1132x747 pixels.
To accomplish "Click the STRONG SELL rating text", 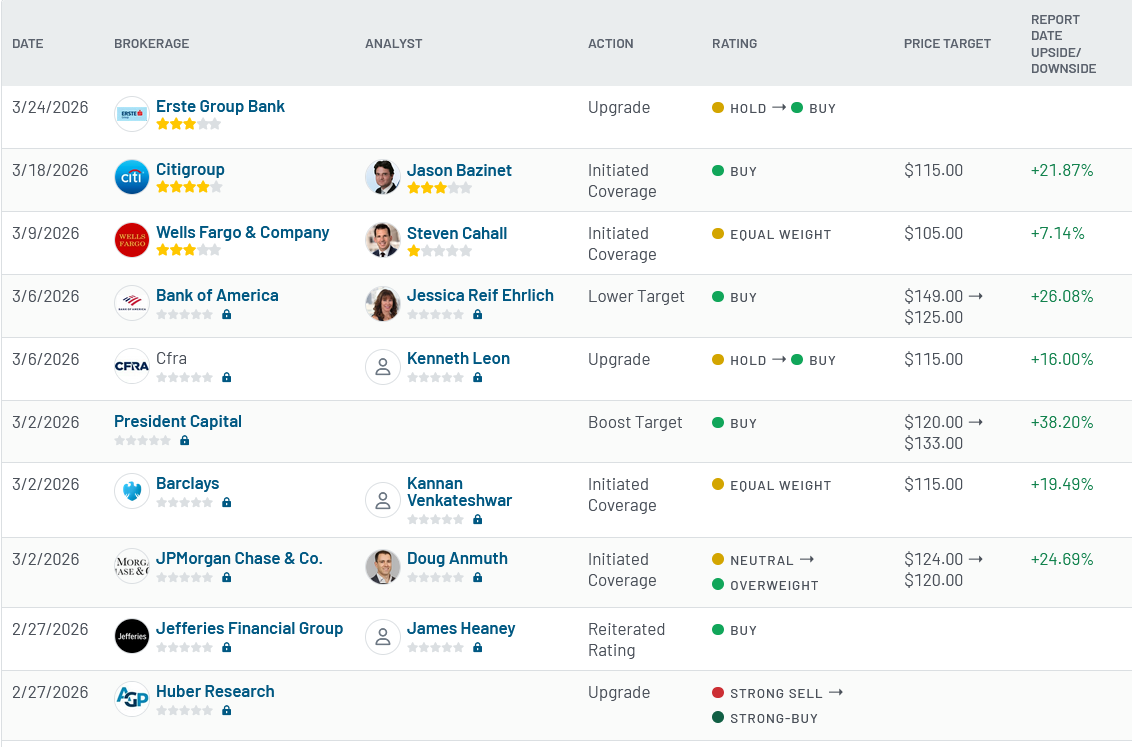I will (x=776, y=693).
